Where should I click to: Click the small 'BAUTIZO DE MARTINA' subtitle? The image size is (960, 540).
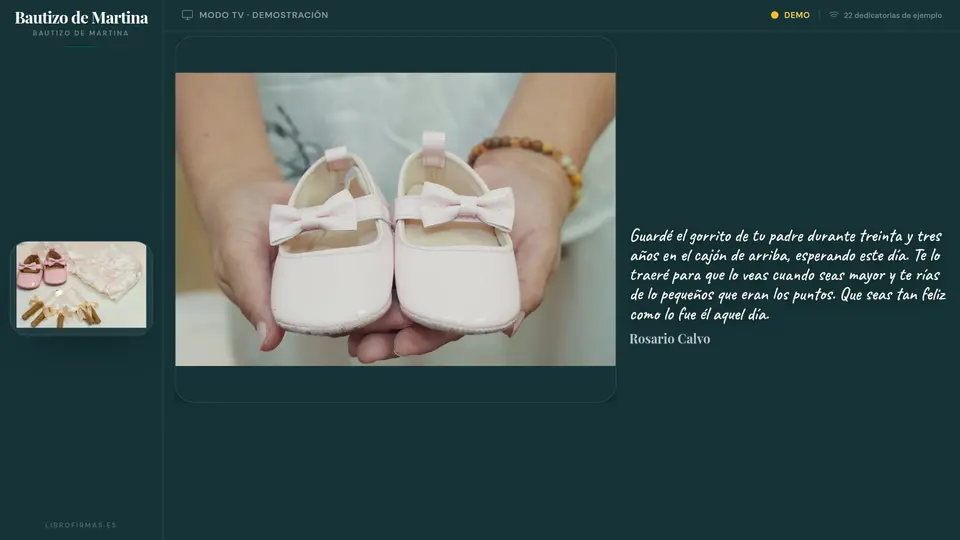point(81,33)
